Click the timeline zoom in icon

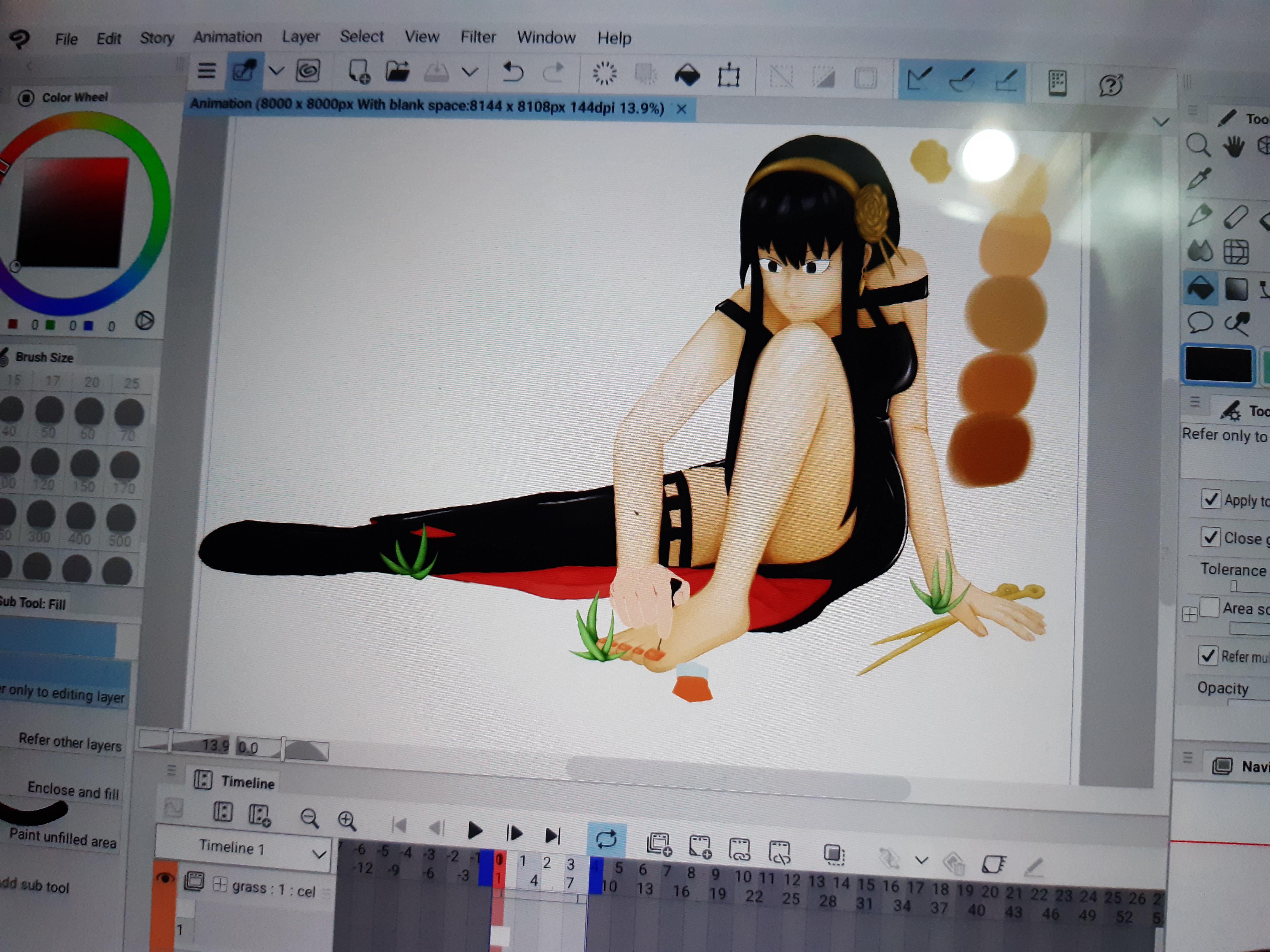[347, 820]
